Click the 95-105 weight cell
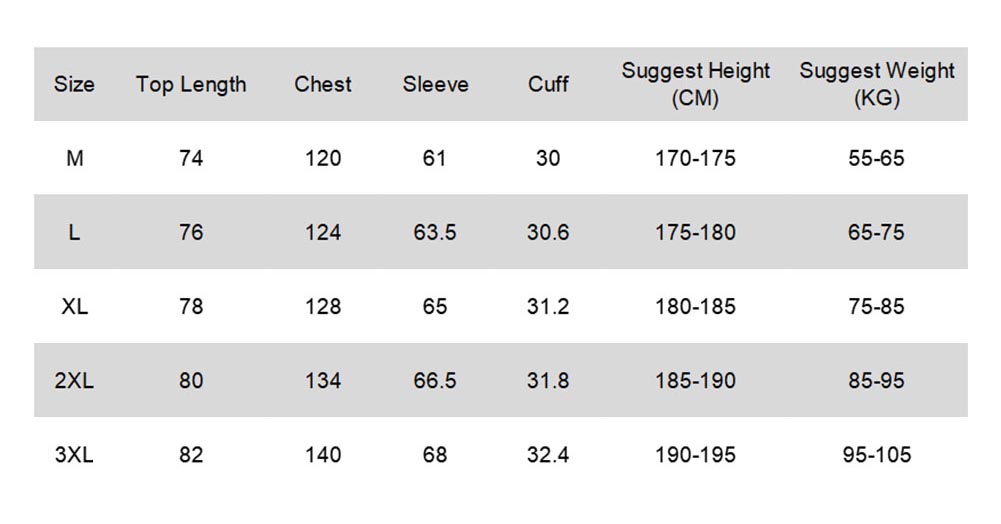This screenshot has height=524, width=1001. 877,455
